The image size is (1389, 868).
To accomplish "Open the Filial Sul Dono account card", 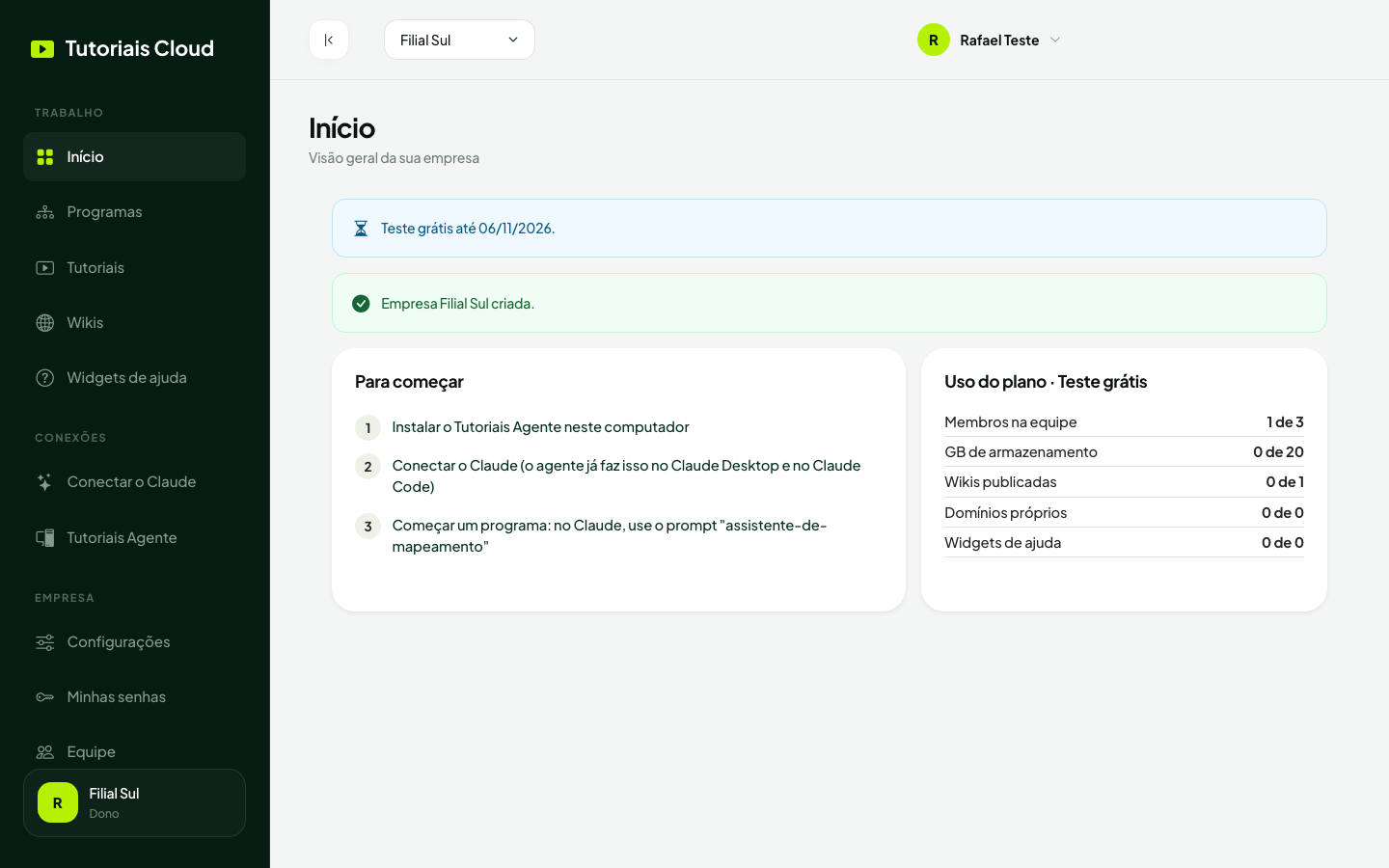I will pos(134,802).
